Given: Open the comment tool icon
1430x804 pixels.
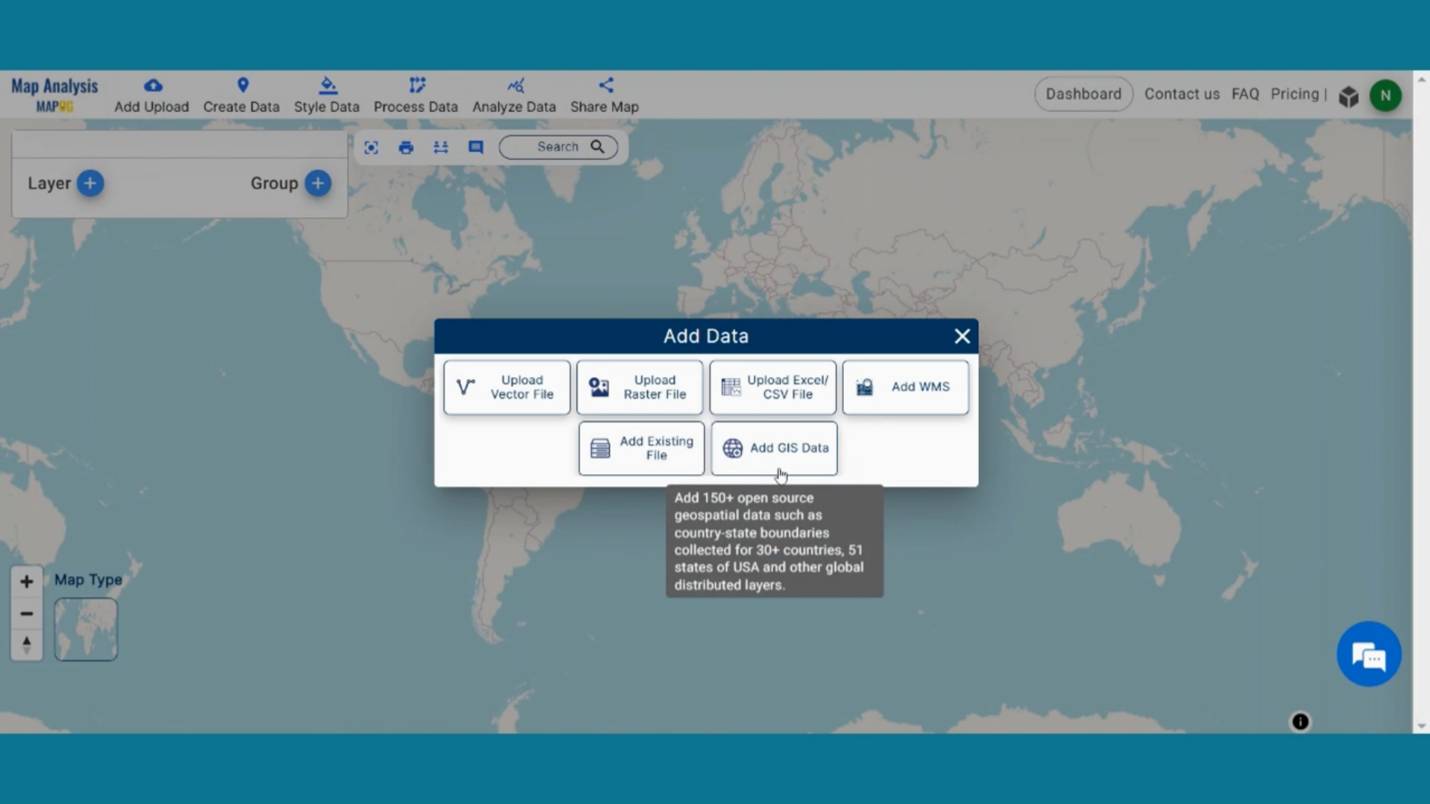Looking at the screenshot, I should (476, 147).
